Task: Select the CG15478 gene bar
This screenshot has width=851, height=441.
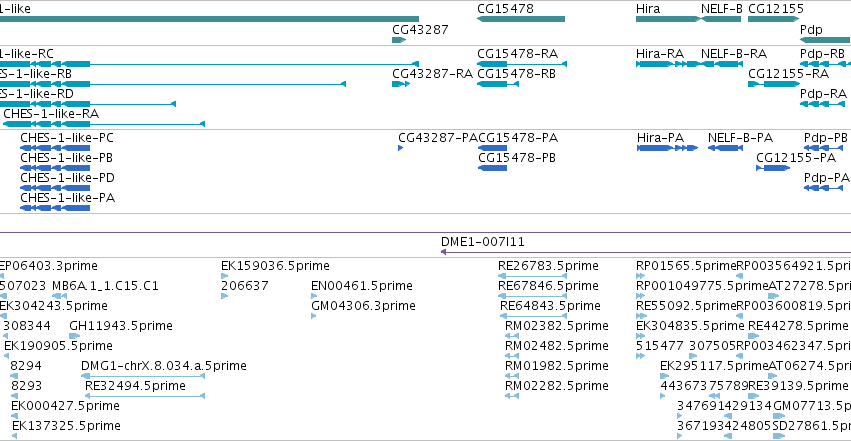Action: [521, 19]
